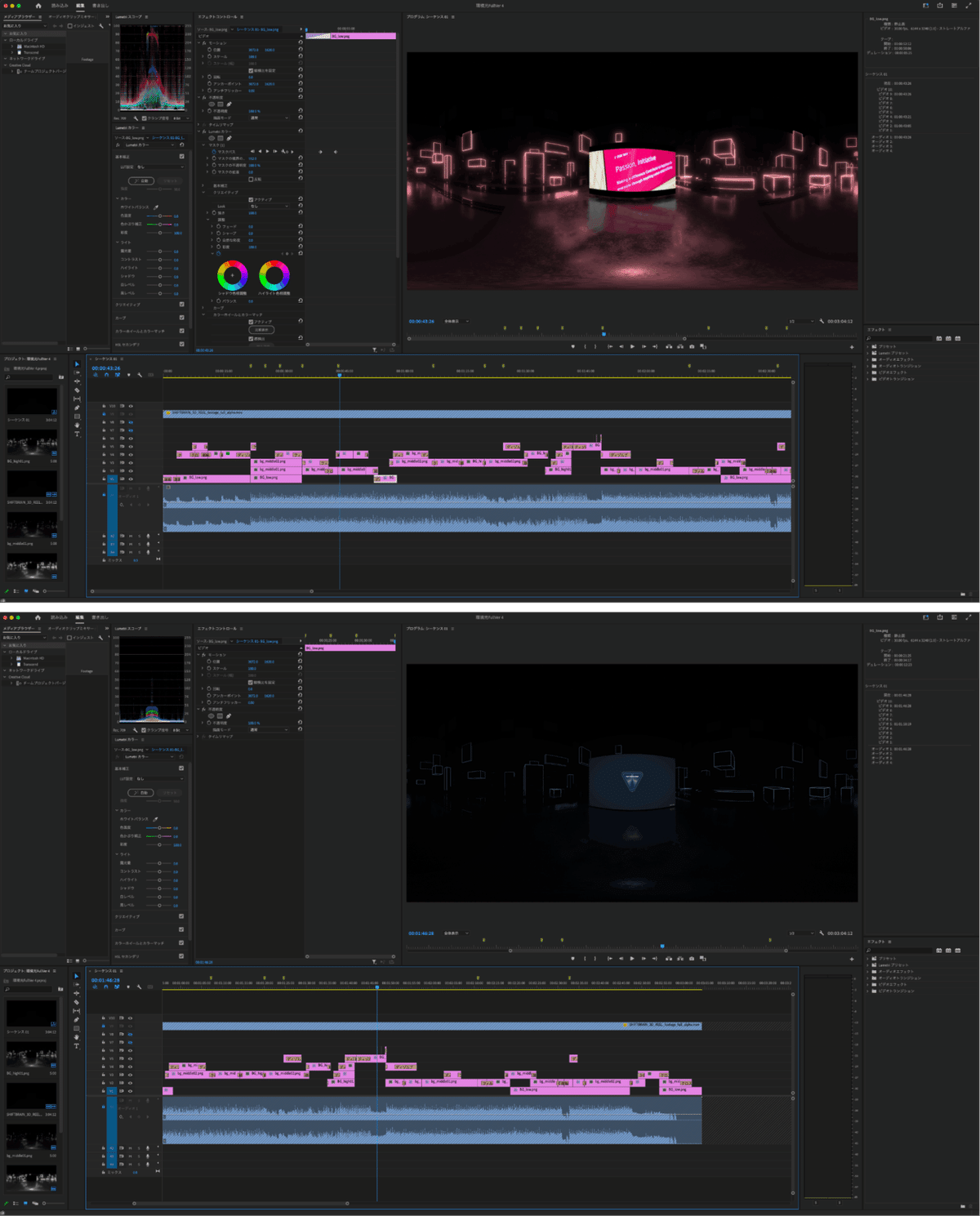This screenshot has height=1216, width=980.
Task: Pick the Razor tool in upper timeline toolbar
Action: 77,390
